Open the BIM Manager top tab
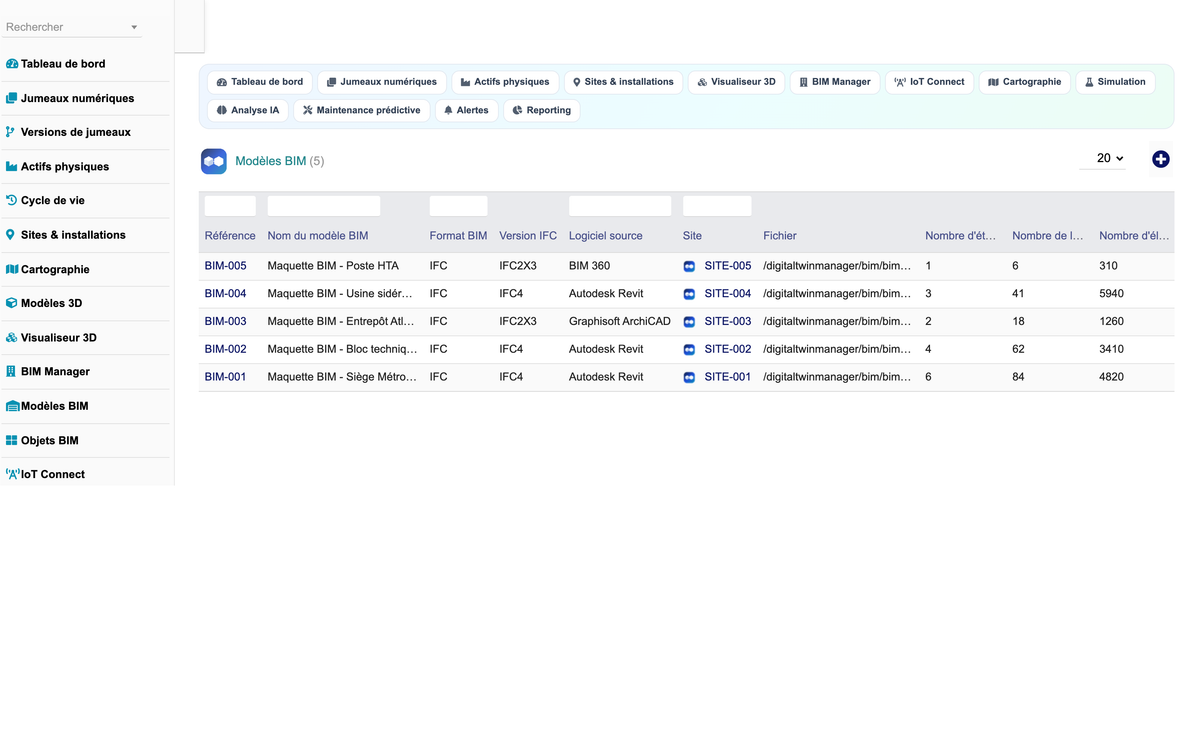The height and width of the screenshot is (743, 1200). tap(835, 82)
